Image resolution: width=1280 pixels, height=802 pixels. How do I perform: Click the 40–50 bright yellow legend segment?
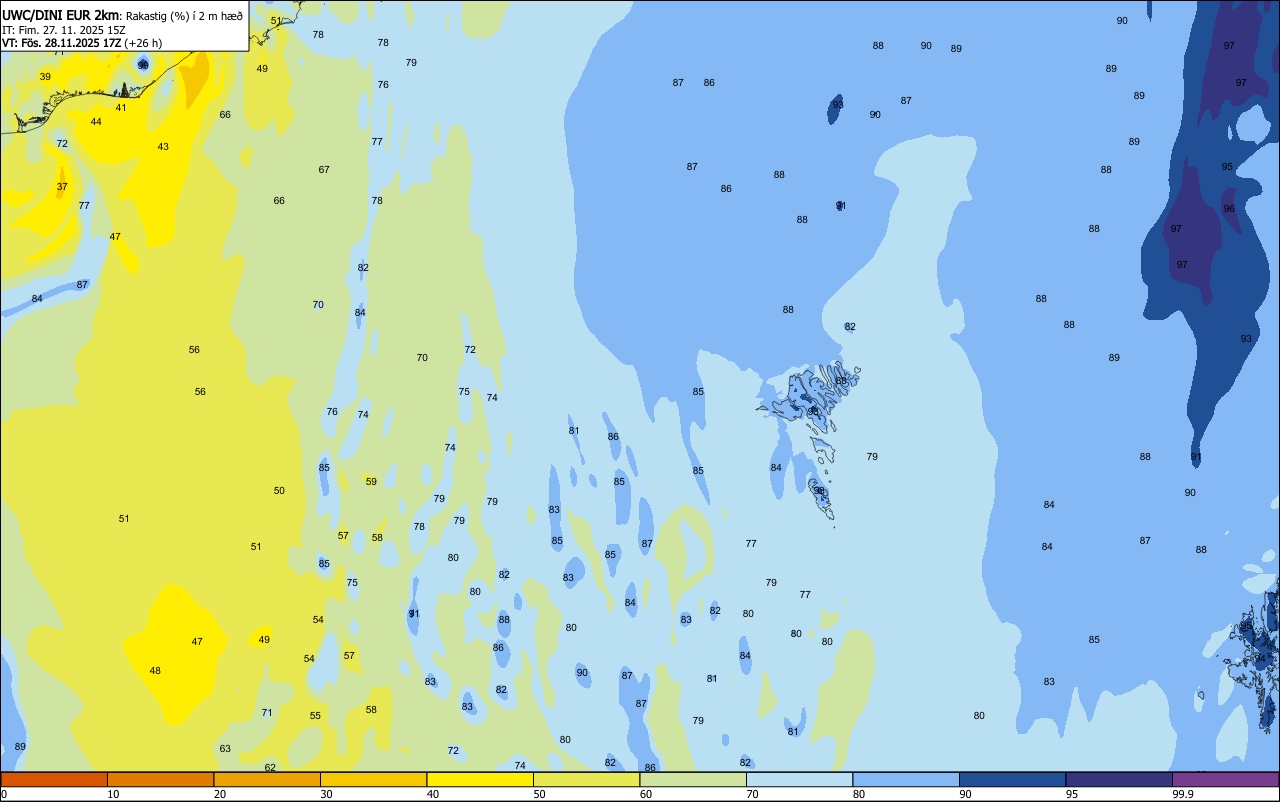[480, 779]
